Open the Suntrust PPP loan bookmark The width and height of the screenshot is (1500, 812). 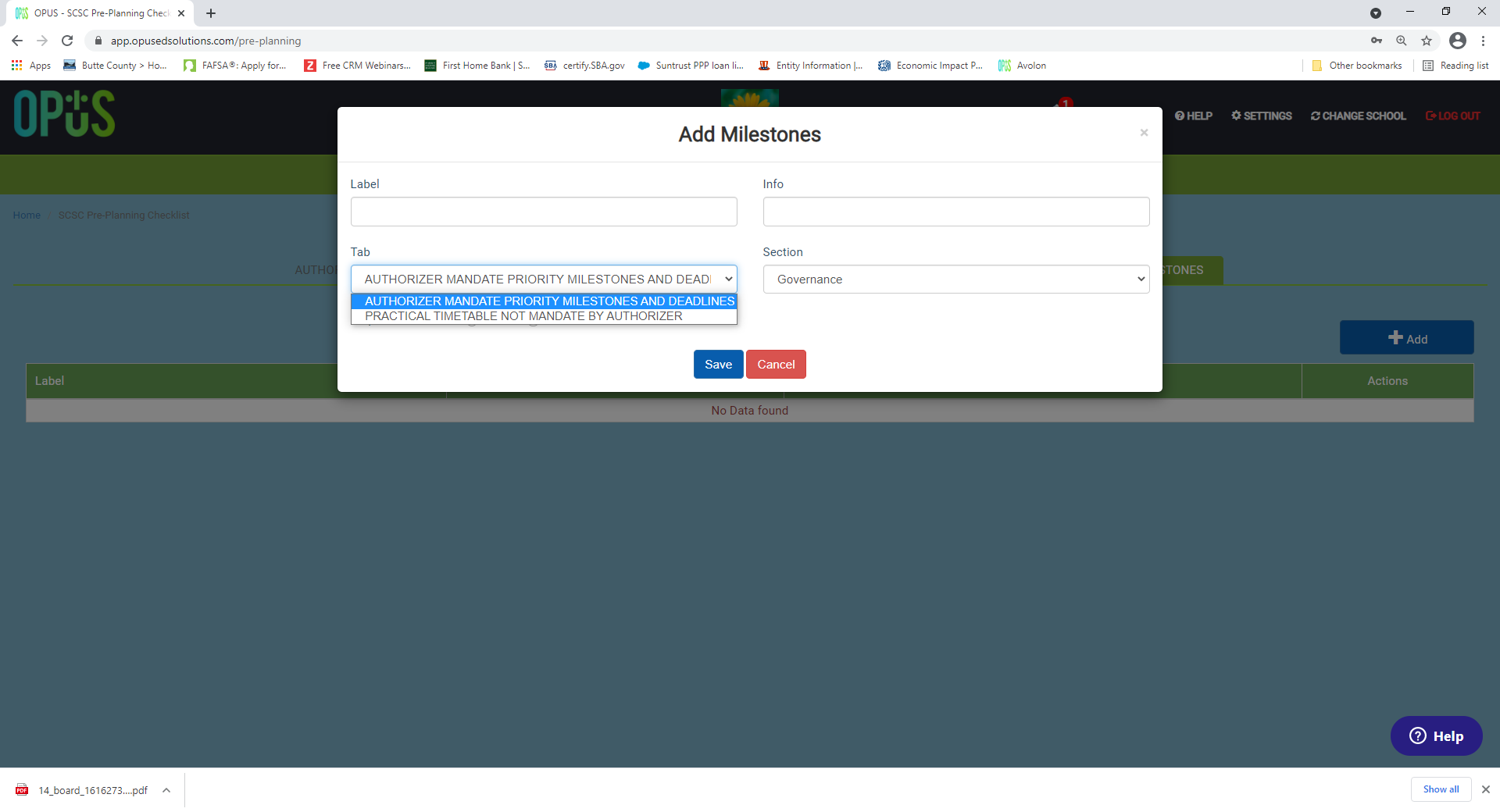click(x=691, y=66)
